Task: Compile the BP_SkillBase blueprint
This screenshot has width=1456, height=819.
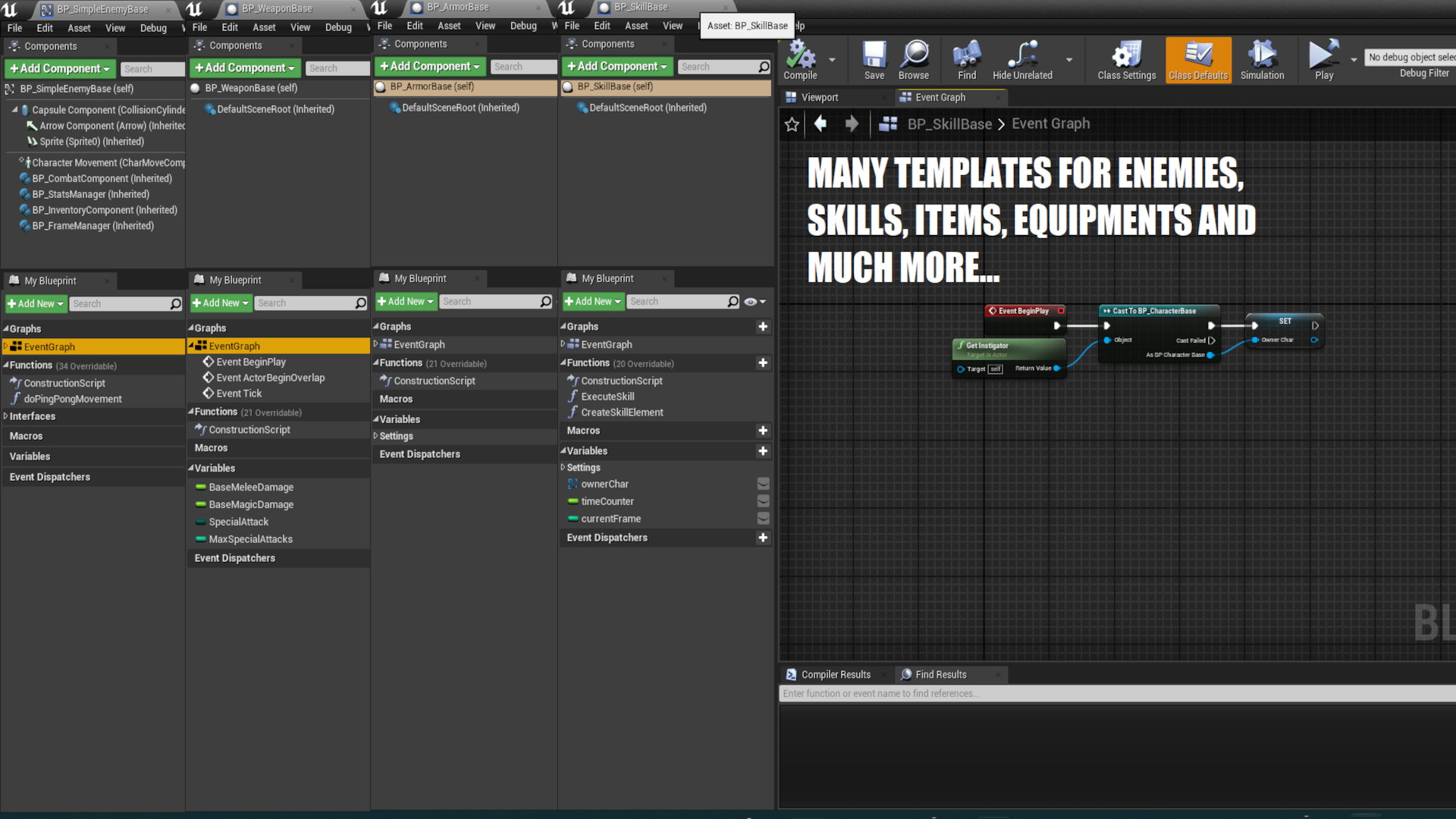Action: [x=800, y=60]
